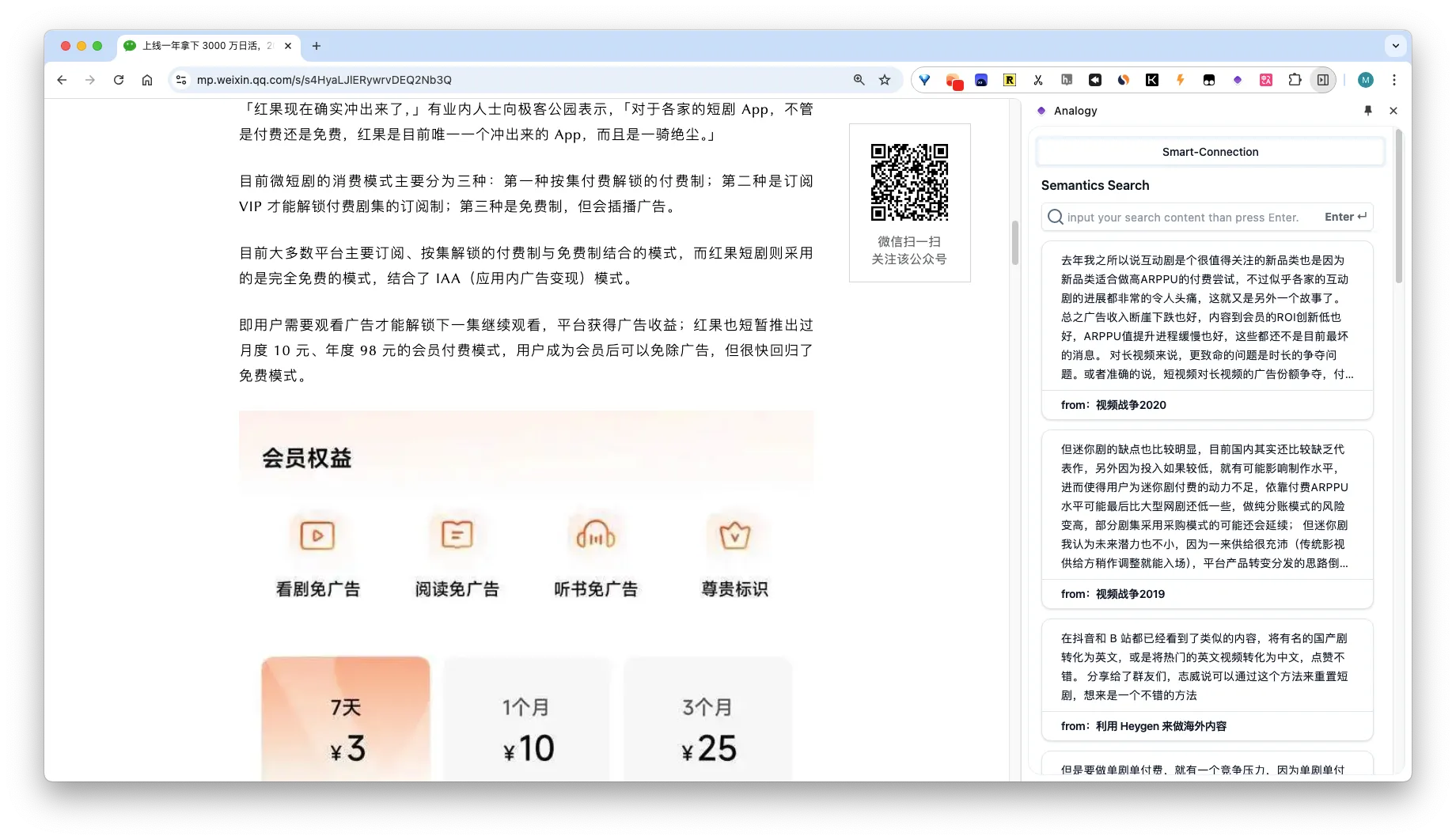Bookmark this page with the star icon
The height and width of the screenshot is (840, 1456).
[x=885, y=80]
